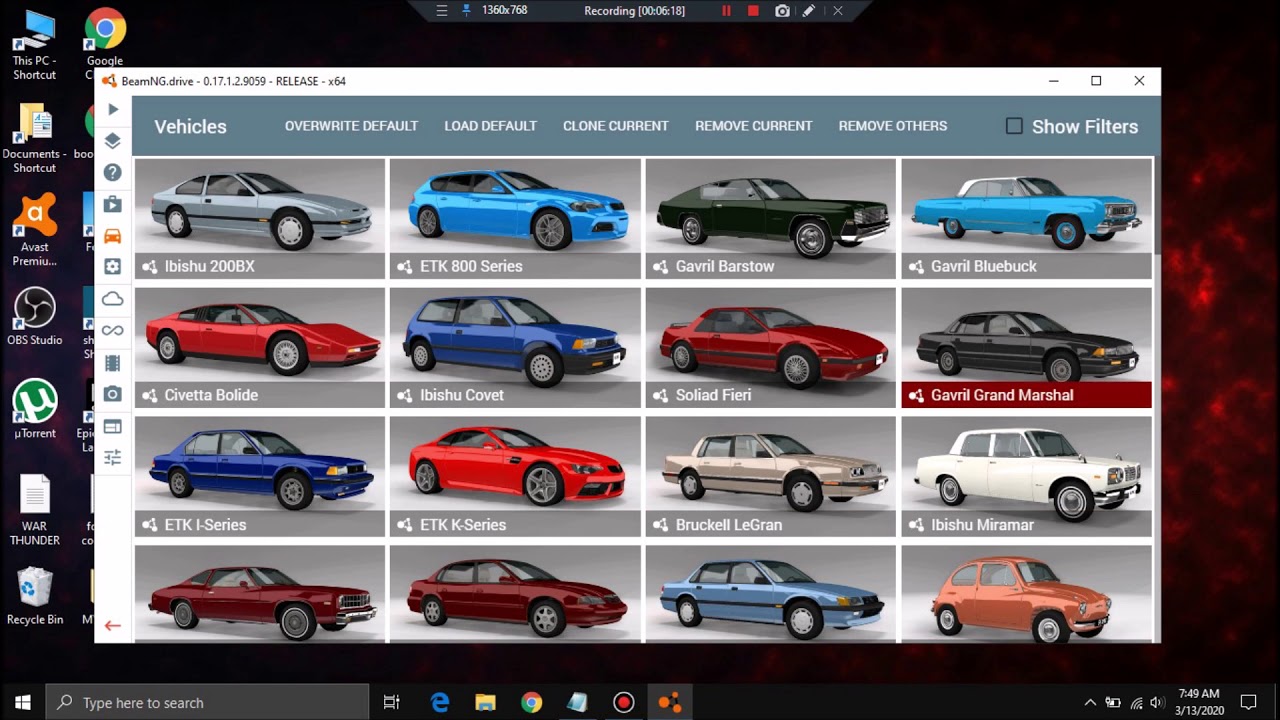The height and width of the screenshot is (720, 1280).
Task: Choose the Ibishu Miramar car
Action: point(1026,476)
